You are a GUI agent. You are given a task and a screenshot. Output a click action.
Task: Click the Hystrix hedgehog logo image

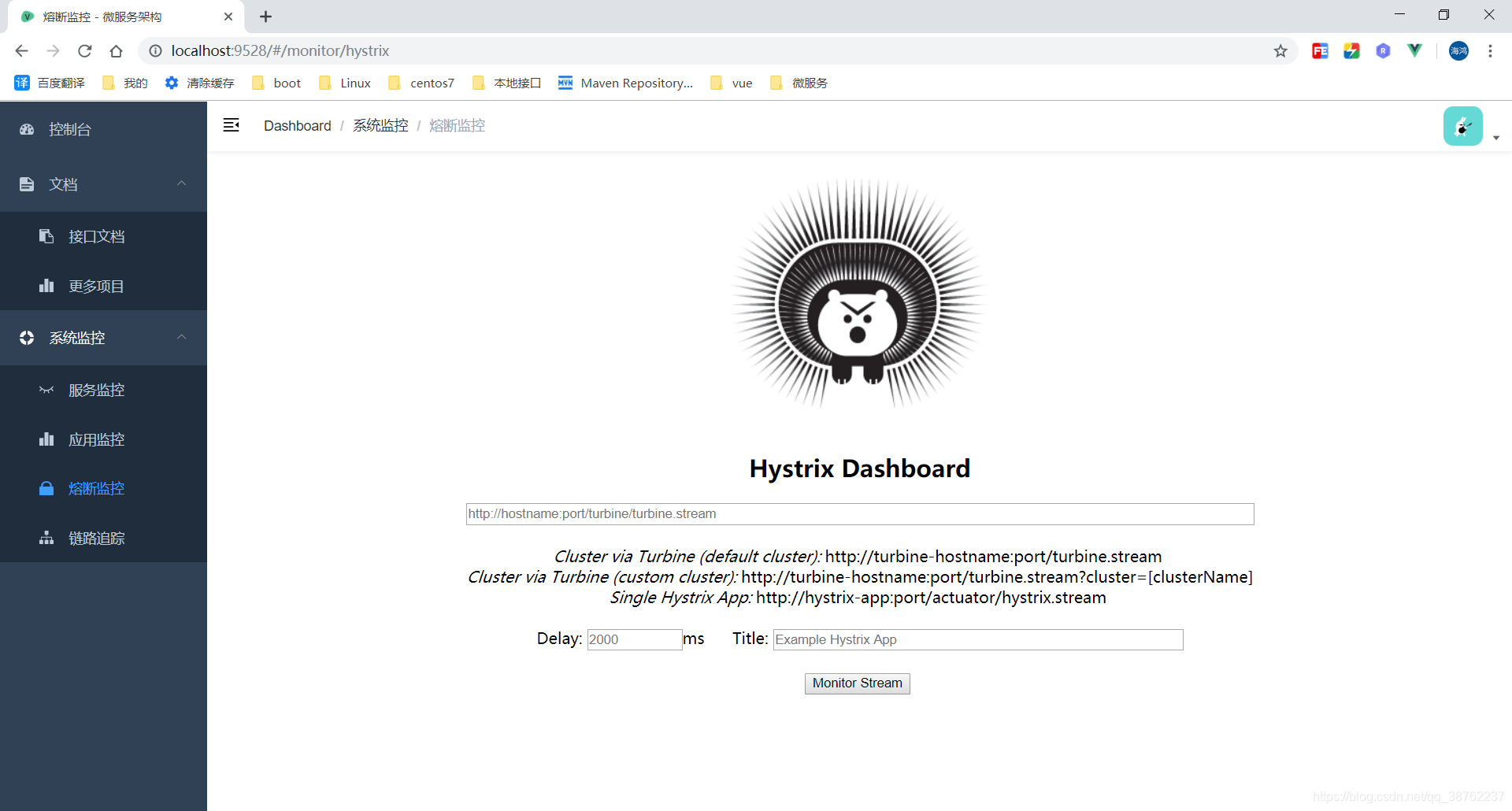[x=858, y=293]
